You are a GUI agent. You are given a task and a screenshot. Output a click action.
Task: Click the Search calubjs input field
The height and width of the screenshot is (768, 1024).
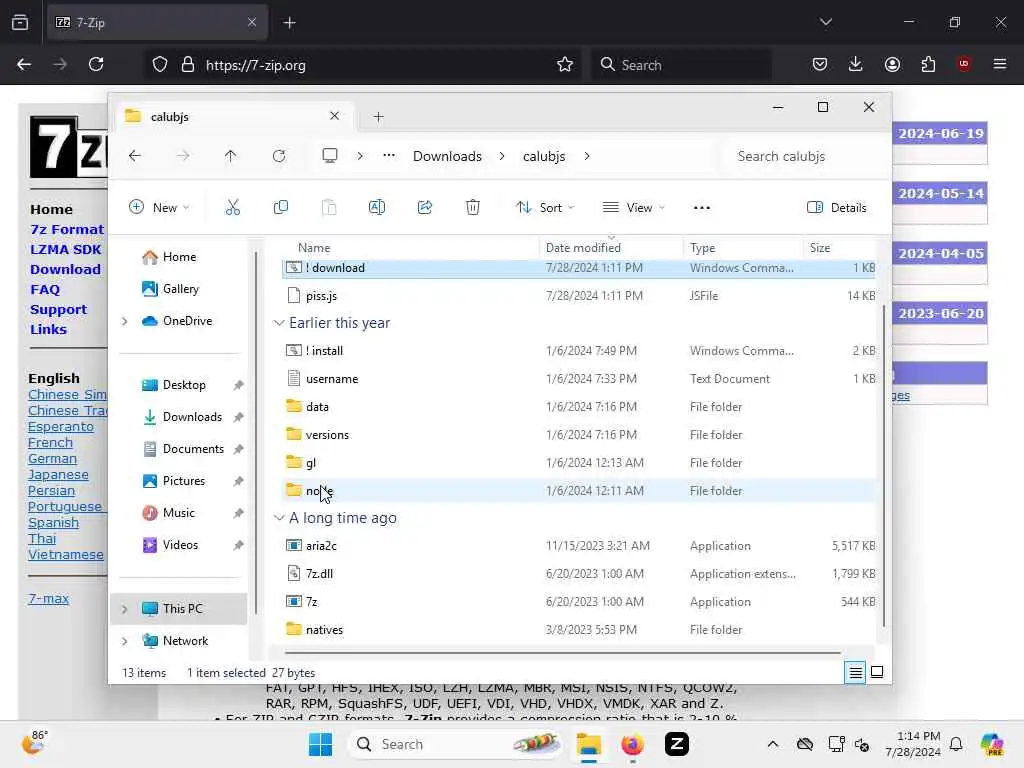[805, 156]
